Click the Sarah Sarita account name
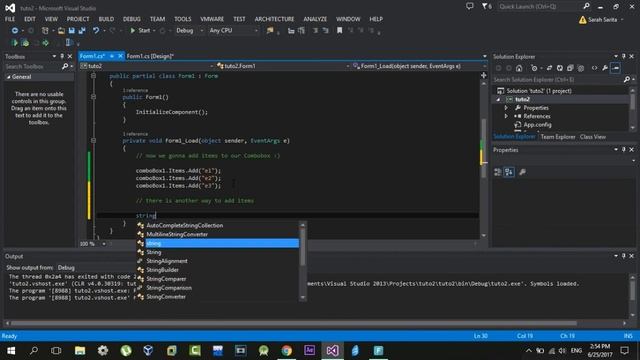 tap(602, 20)
